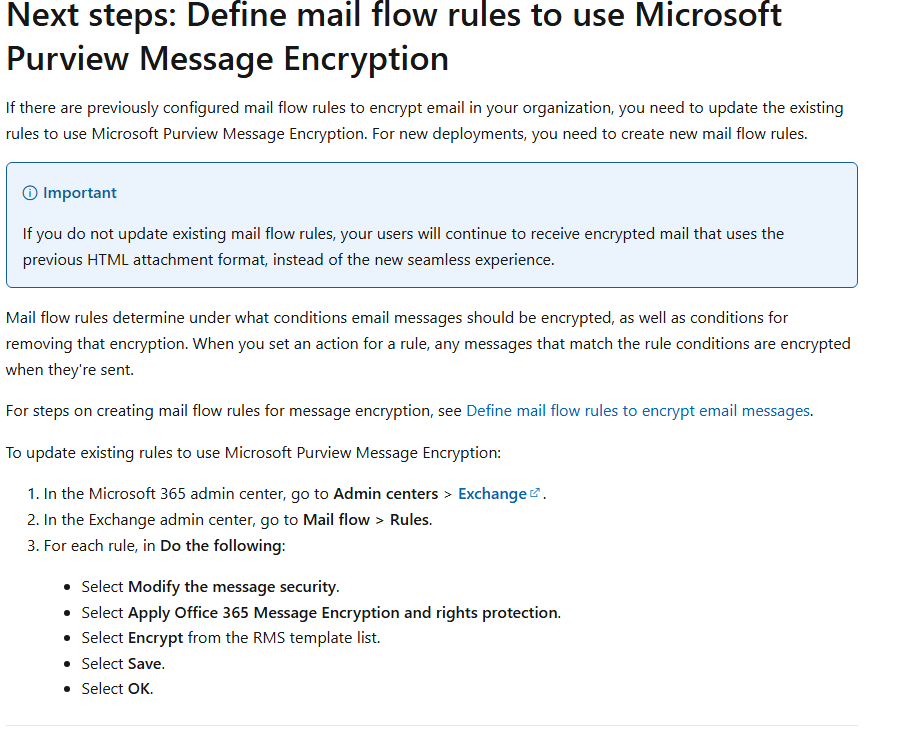
Task: Click paragraph beginning If there are previously configured
Action: [x=425, y=121]
